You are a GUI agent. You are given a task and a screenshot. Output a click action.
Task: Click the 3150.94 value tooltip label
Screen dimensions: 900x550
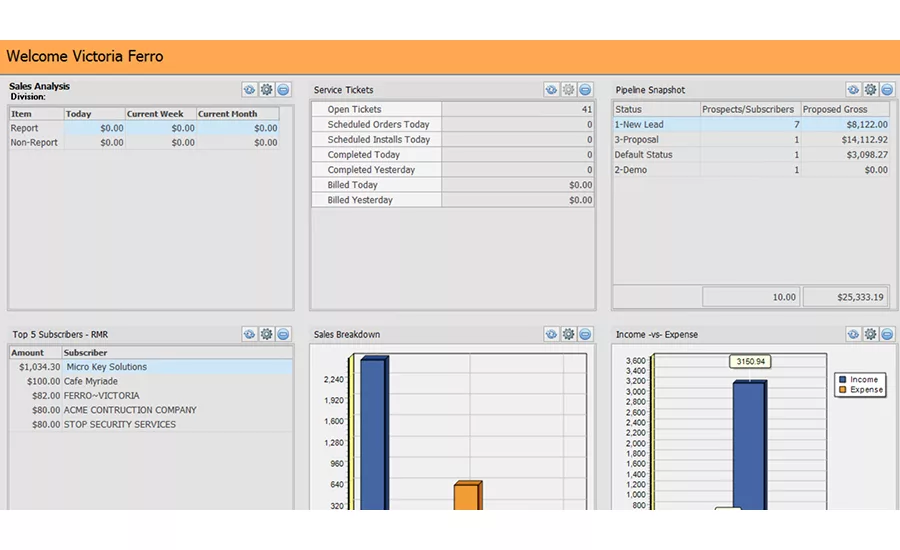750,362
